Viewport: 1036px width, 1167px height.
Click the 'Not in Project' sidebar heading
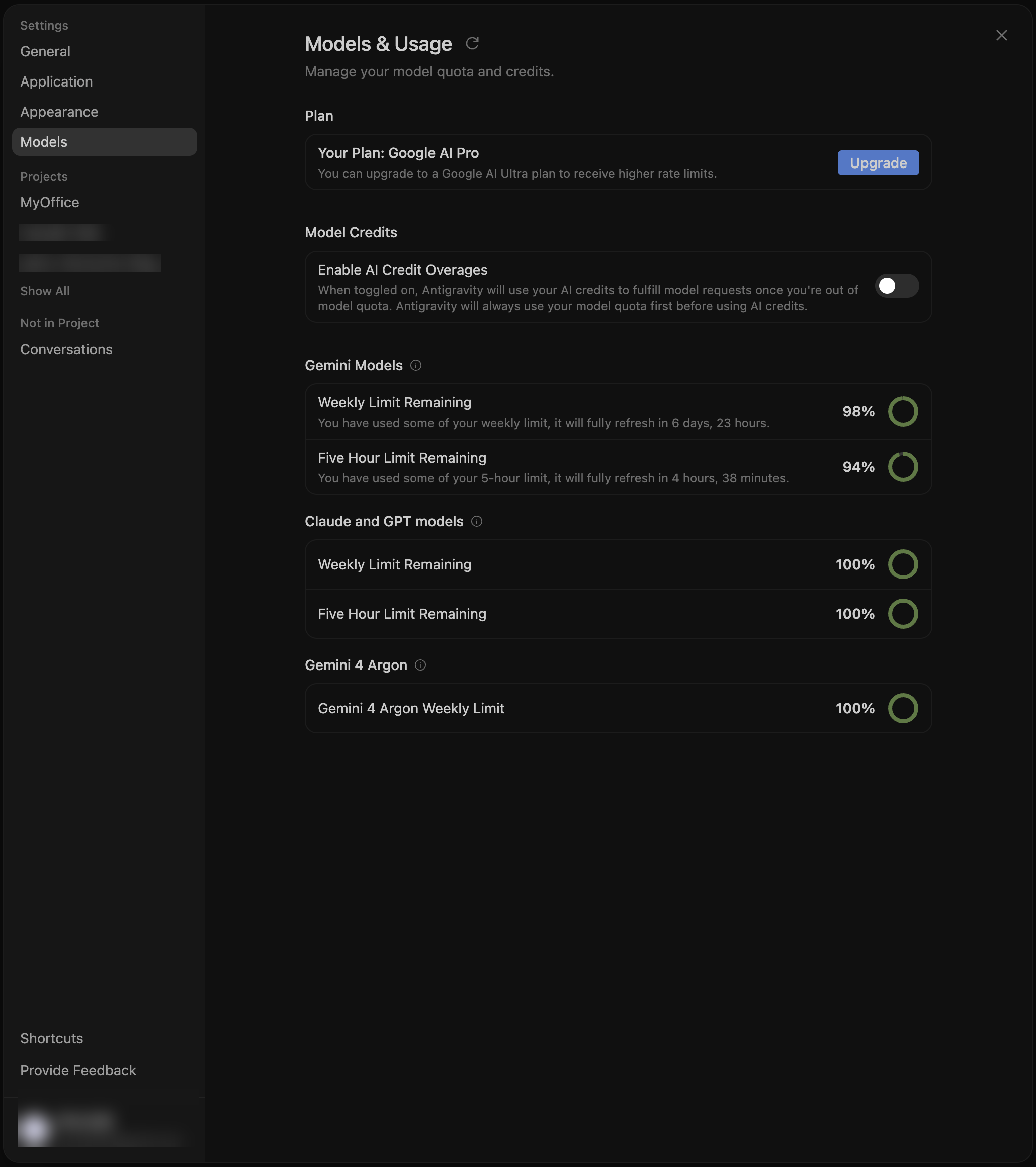[59, 323]
